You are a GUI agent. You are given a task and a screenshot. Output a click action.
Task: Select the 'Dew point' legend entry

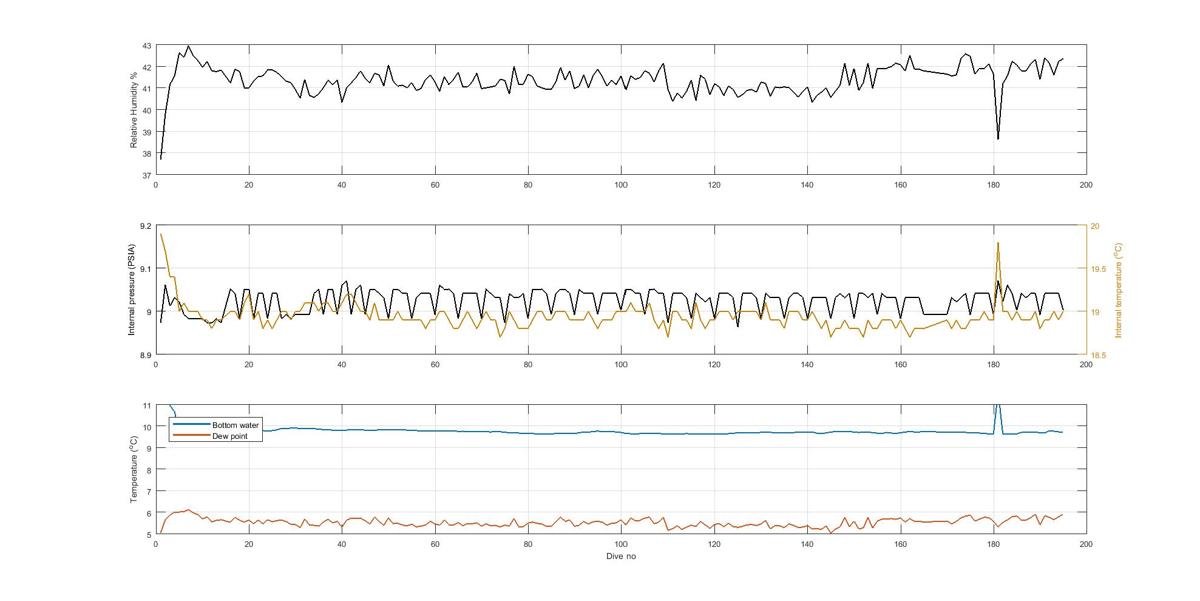229,435
